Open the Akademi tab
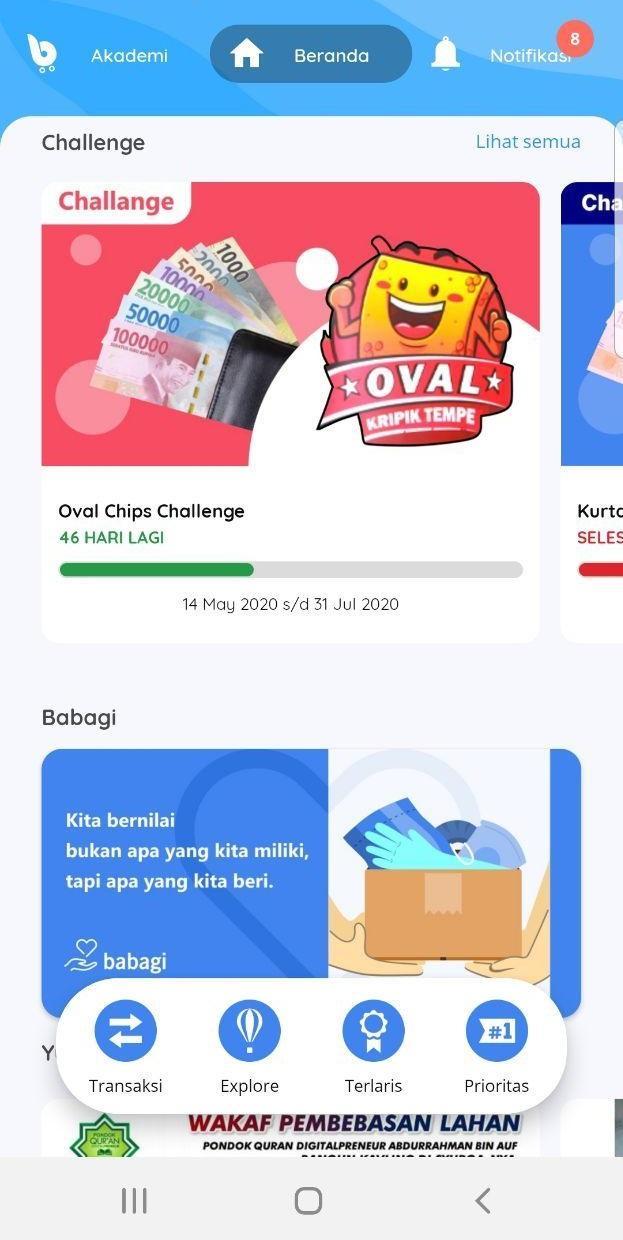 point(129,56)
